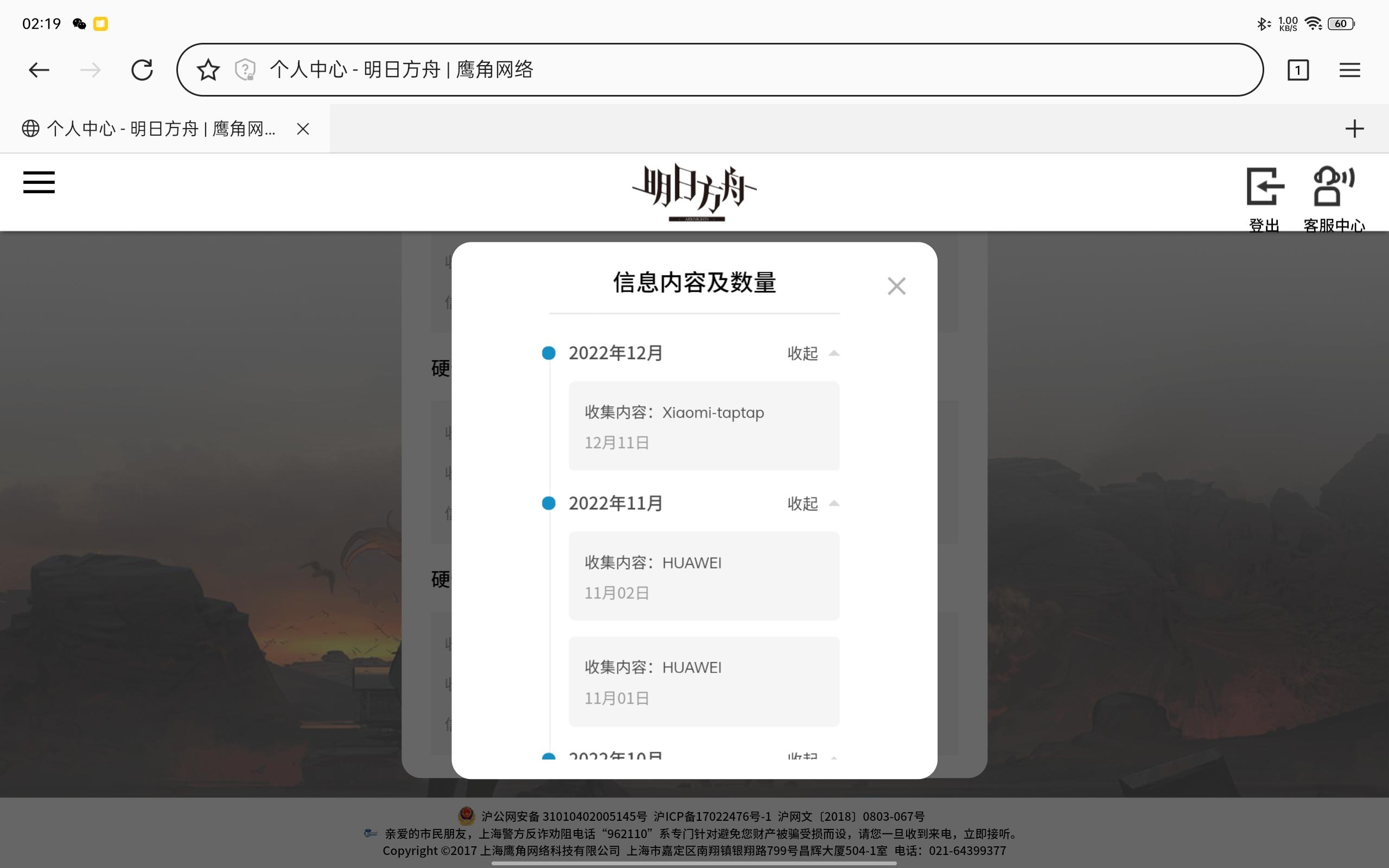The height and width of the screenshot is (868, 1389).
Task: Open site security shield icon
Action: pos(245,70)
